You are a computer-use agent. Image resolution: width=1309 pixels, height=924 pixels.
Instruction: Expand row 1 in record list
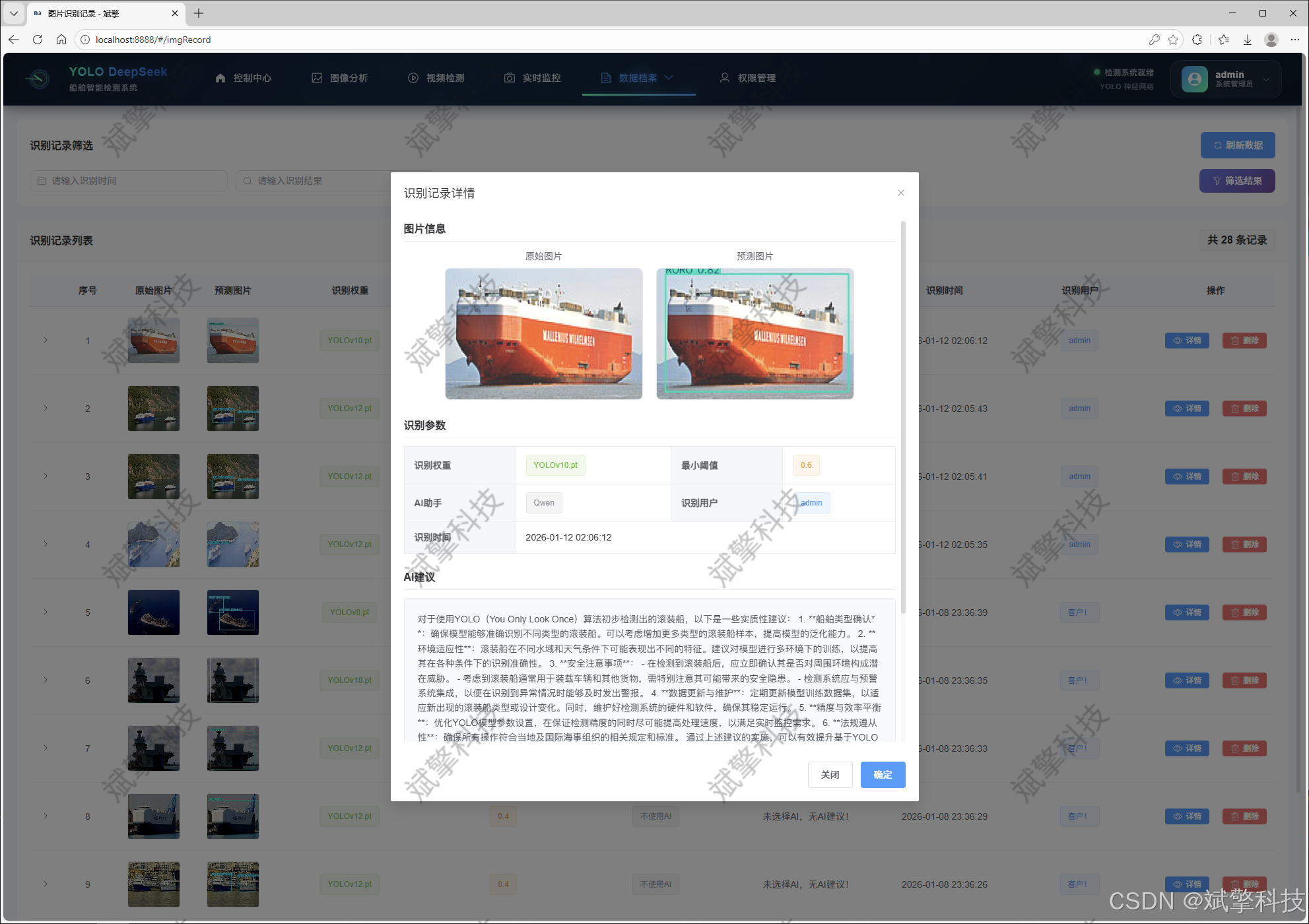tap(46, 341)
